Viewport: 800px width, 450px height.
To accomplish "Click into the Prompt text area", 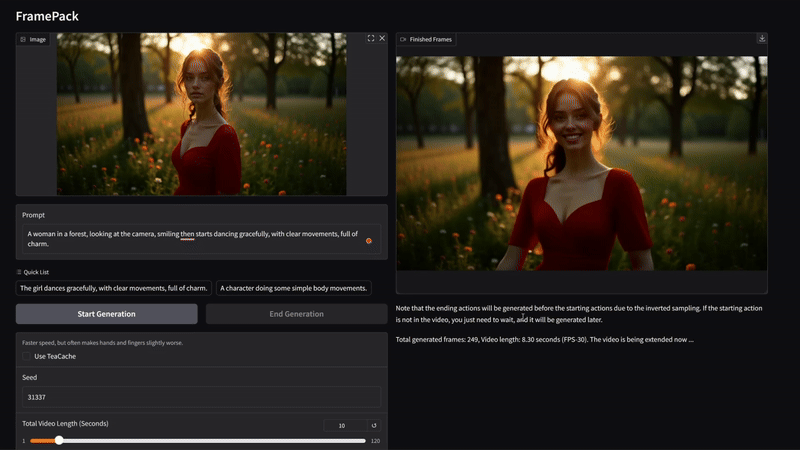I will click(x=202, y=239).
